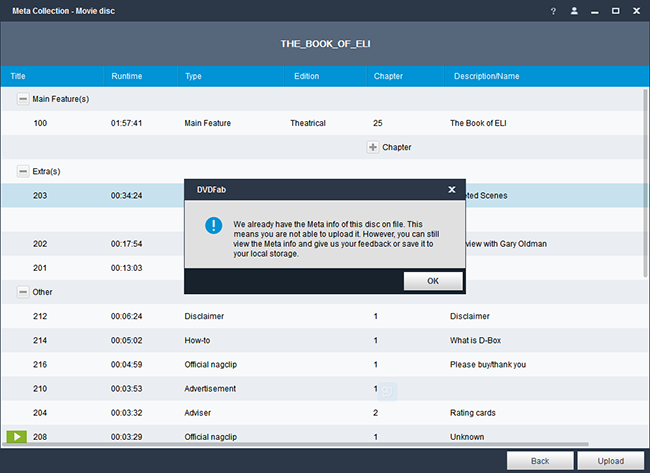Select title 100 row
The width and height of the screenshot is (650, 473).
click(322, 123)
